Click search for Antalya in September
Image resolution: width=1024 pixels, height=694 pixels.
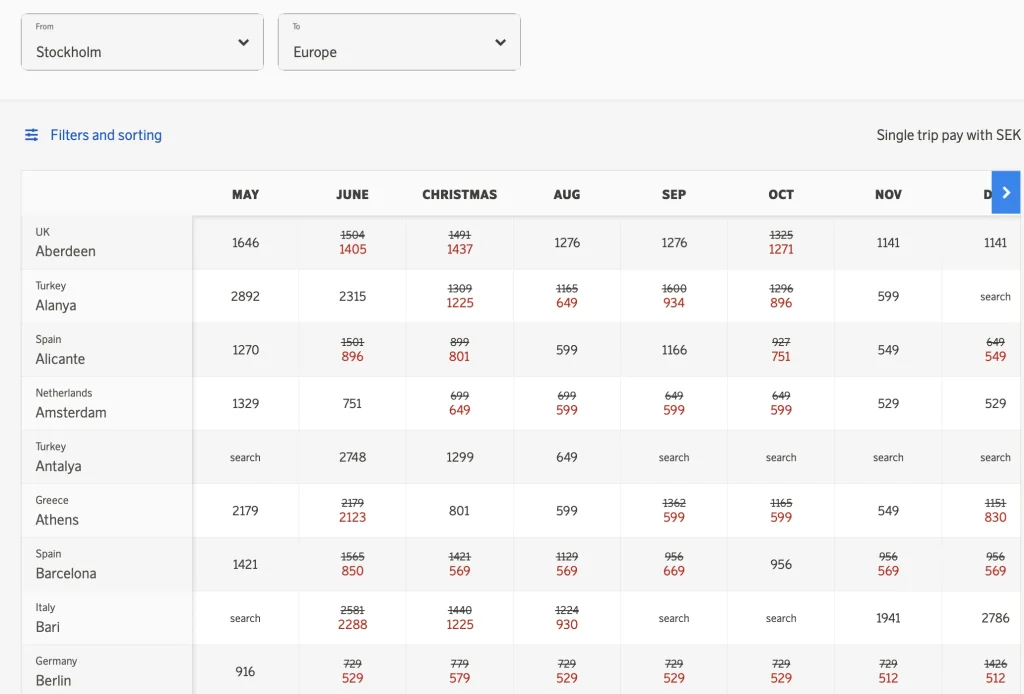(x=674, y=458)
